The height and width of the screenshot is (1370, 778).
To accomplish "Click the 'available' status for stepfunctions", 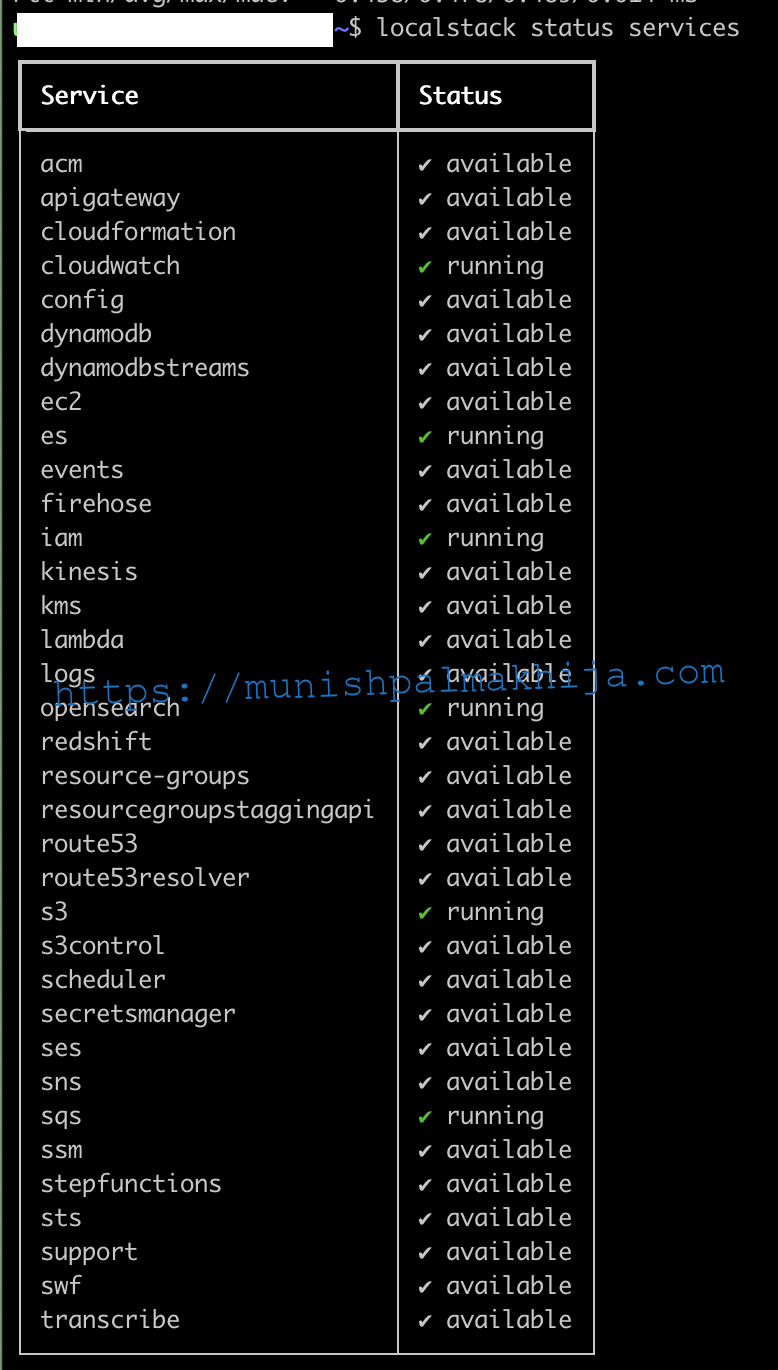I will pos(509,1184).
